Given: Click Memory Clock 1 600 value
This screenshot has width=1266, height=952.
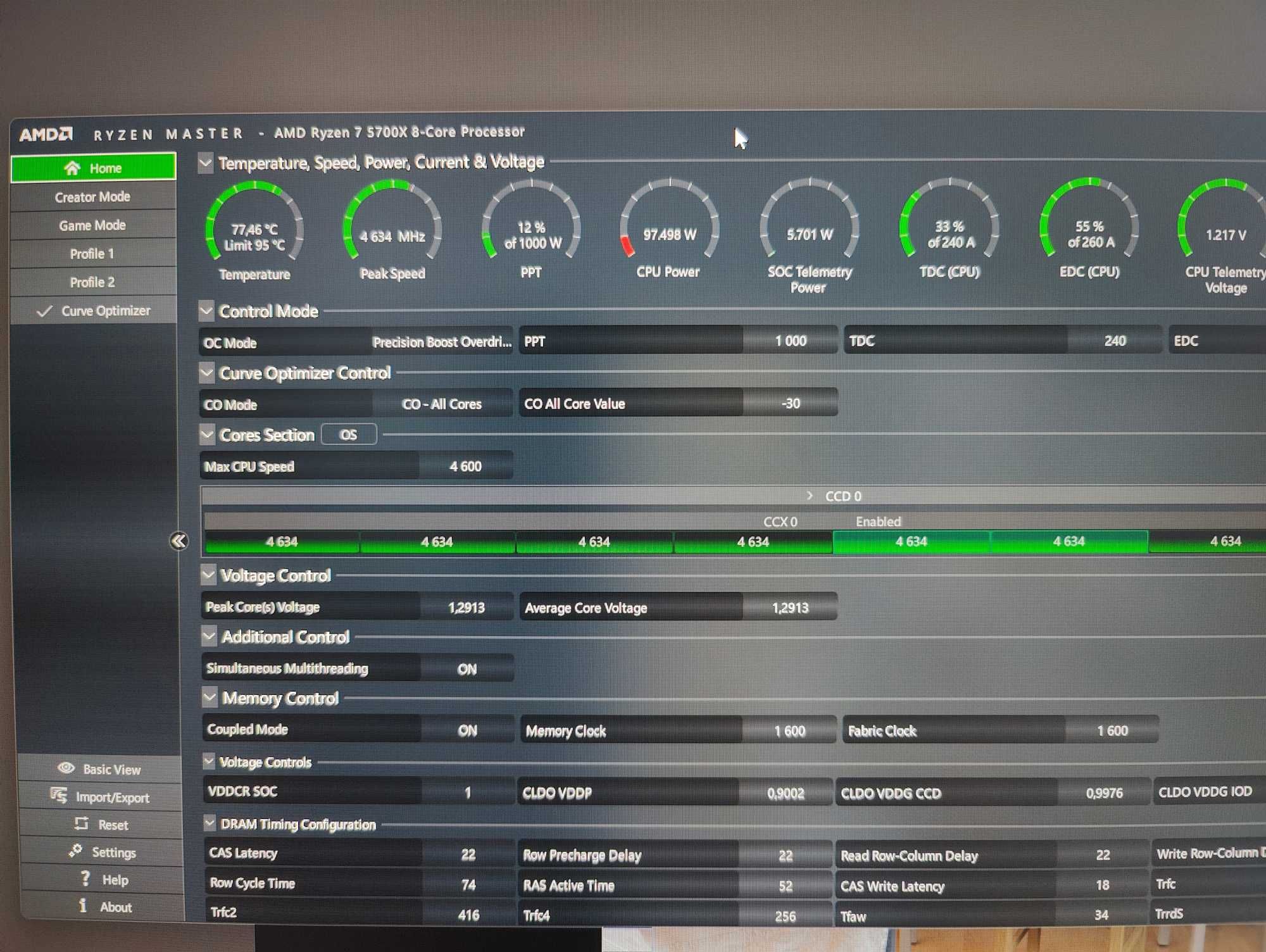Looking at the screenshot, I should point(790,731).
